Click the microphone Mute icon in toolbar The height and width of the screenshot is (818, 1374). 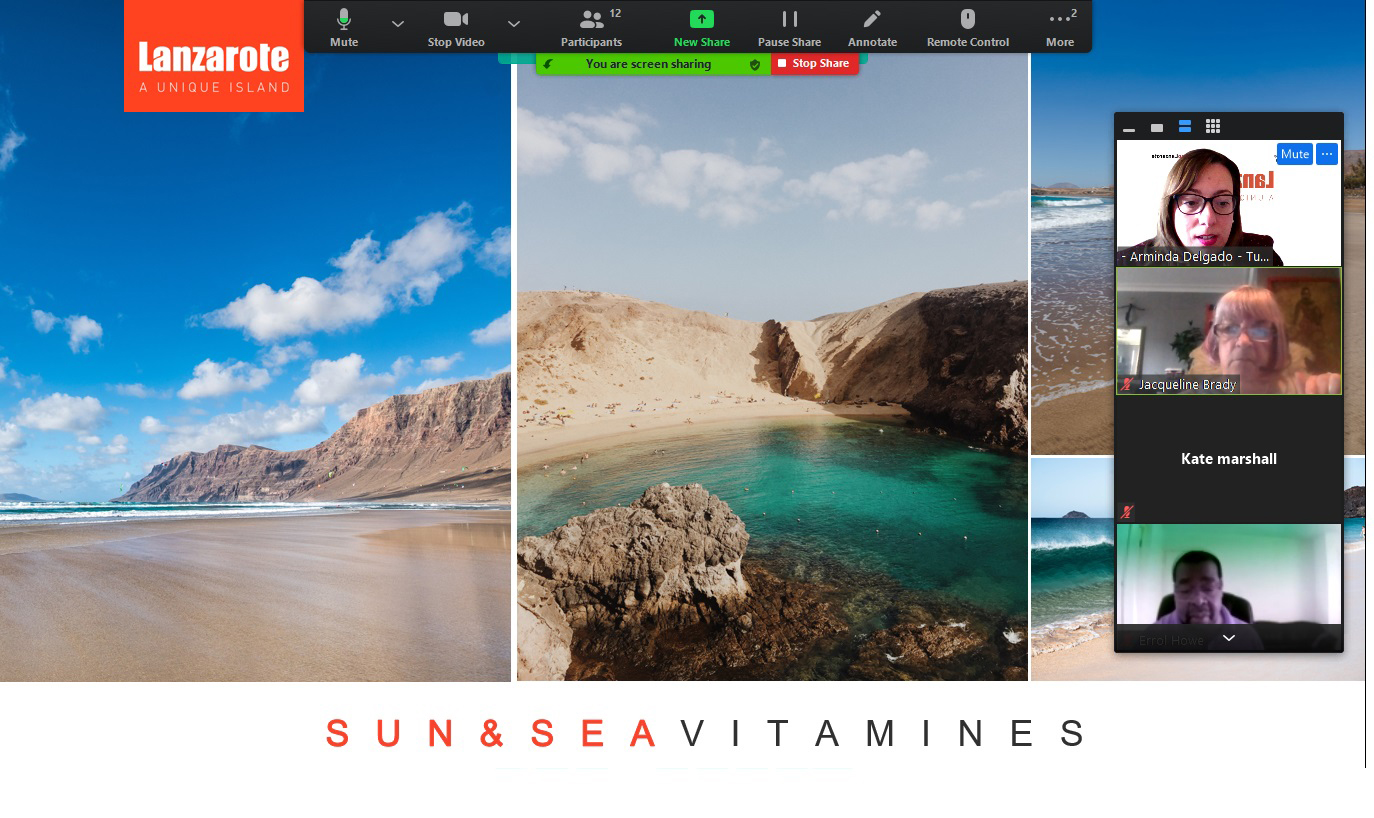click(344, 20)
